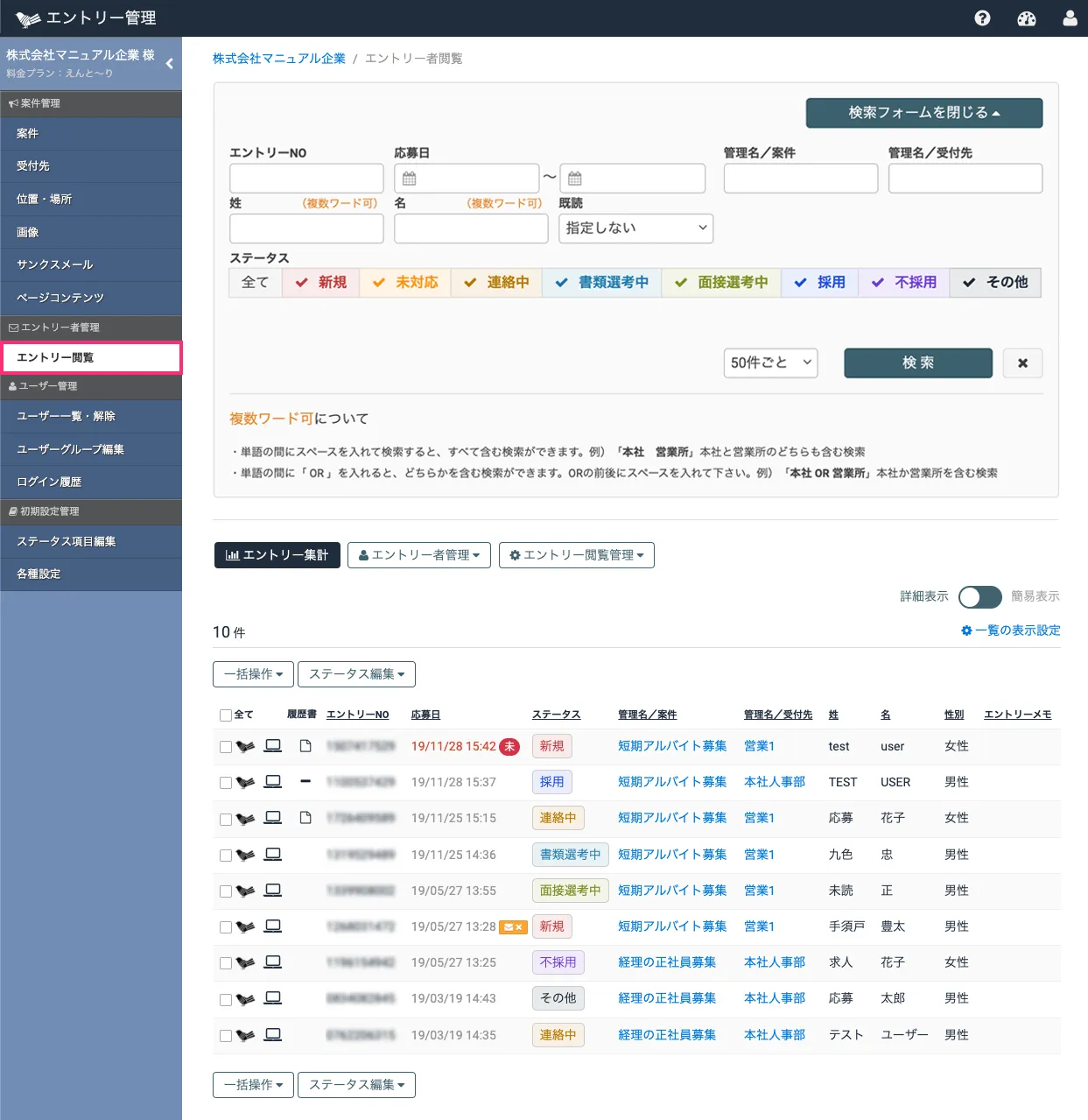The height and width of the screenshot is (1120, 1088).
Task: Open calendar icon of the start 応募日 field
Action: (x=409, y=179)
